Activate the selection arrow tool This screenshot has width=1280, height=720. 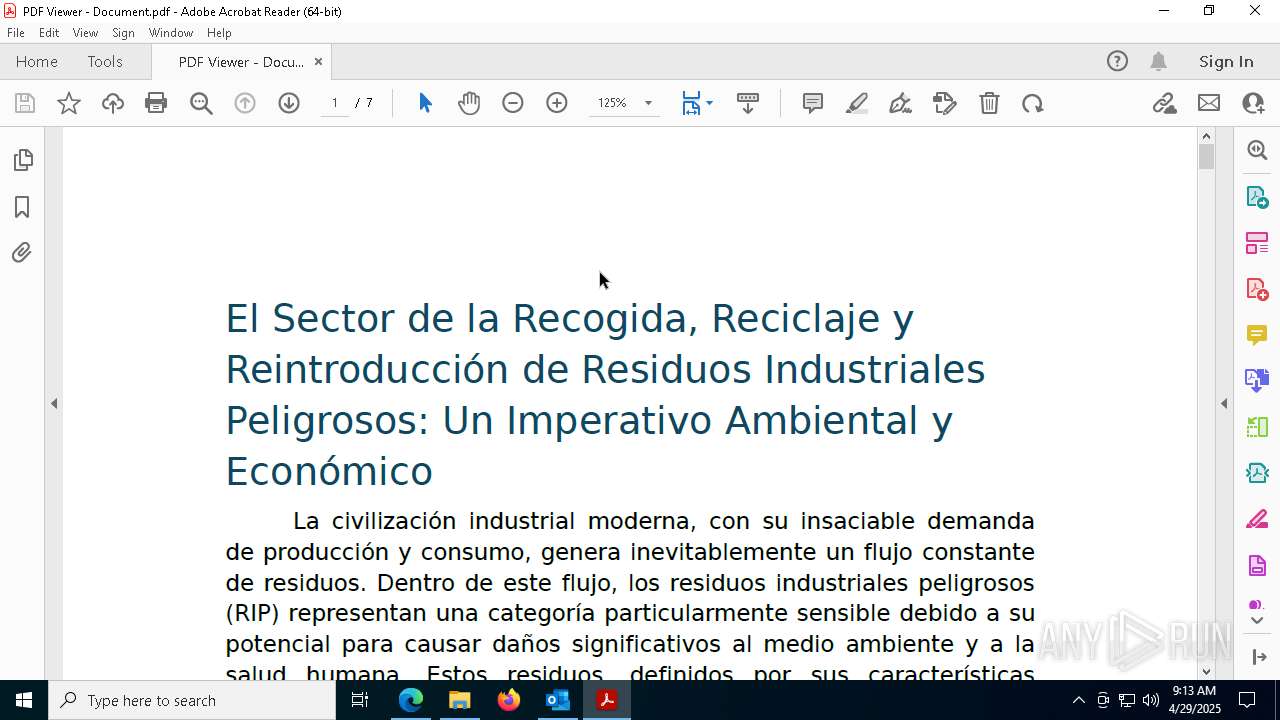(425, 103)
